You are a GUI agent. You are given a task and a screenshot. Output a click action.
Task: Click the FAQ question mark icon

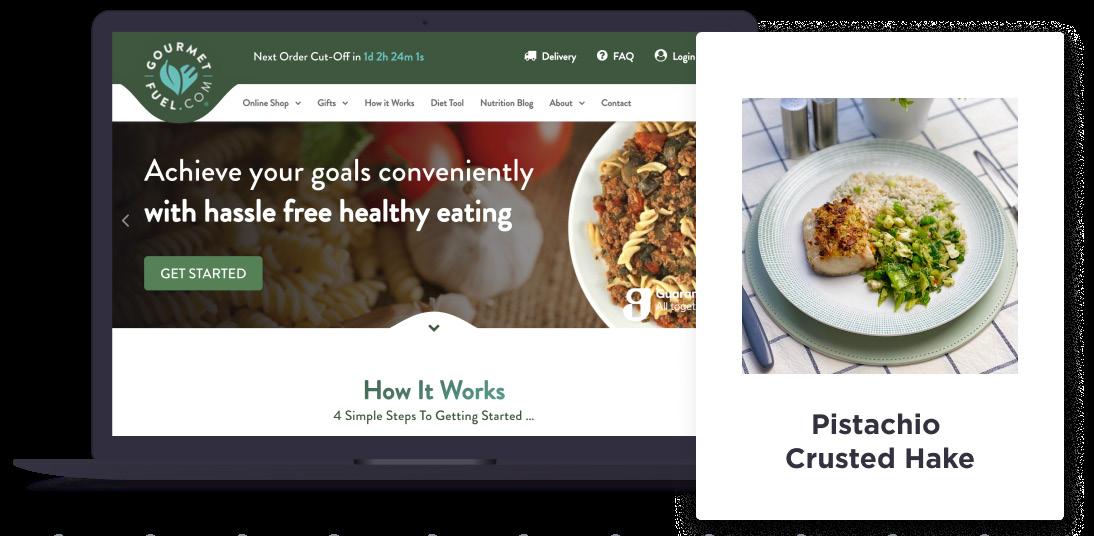coord(602,56)
